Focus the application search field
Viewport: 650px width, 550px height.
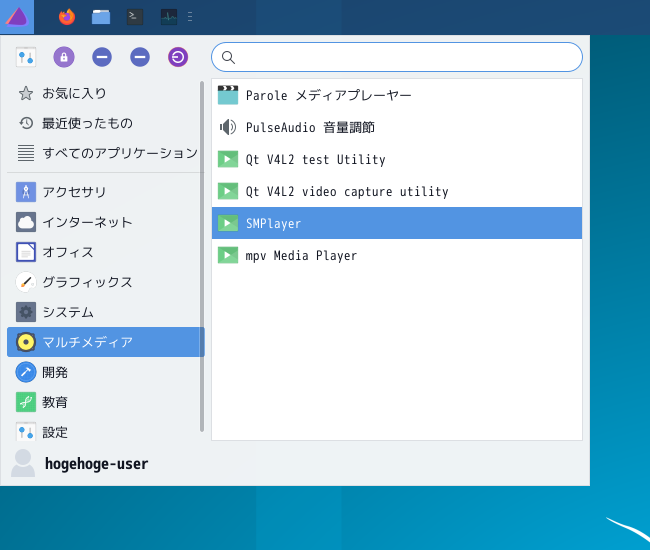(x=397, y=57)
